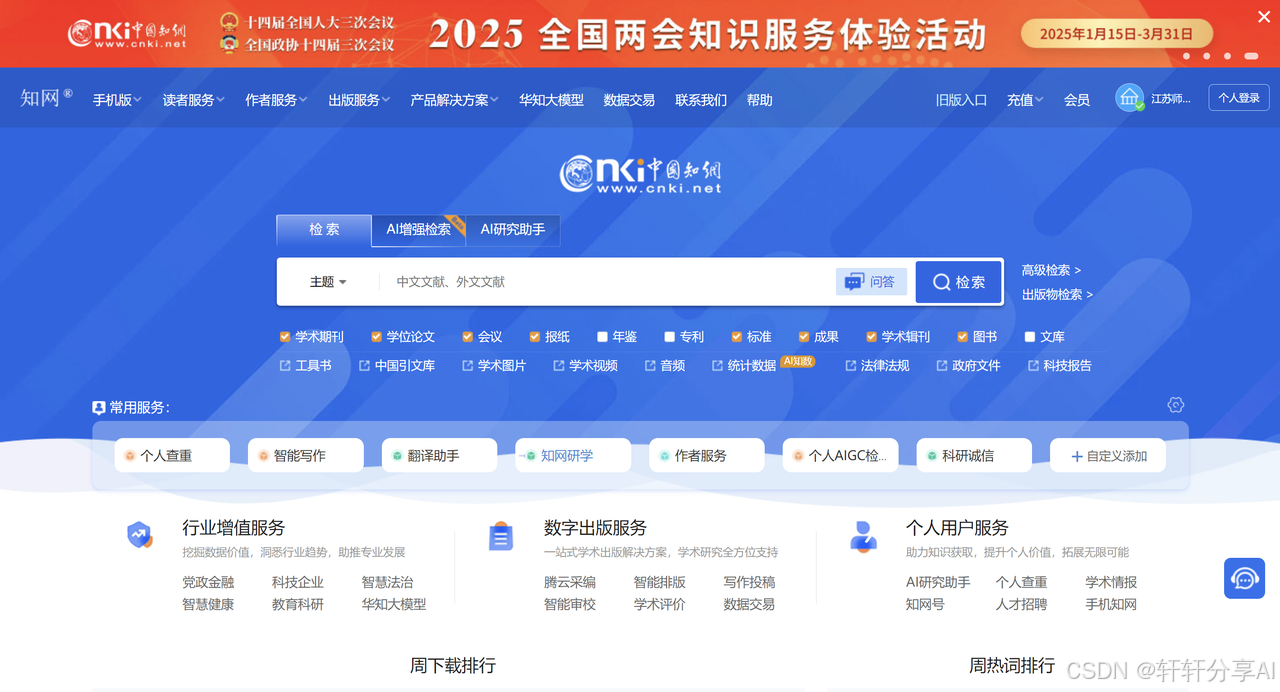The height and width of the screenshot is (692, 1280).
Task: Open the 高级检索 link
Action: 1051,270
